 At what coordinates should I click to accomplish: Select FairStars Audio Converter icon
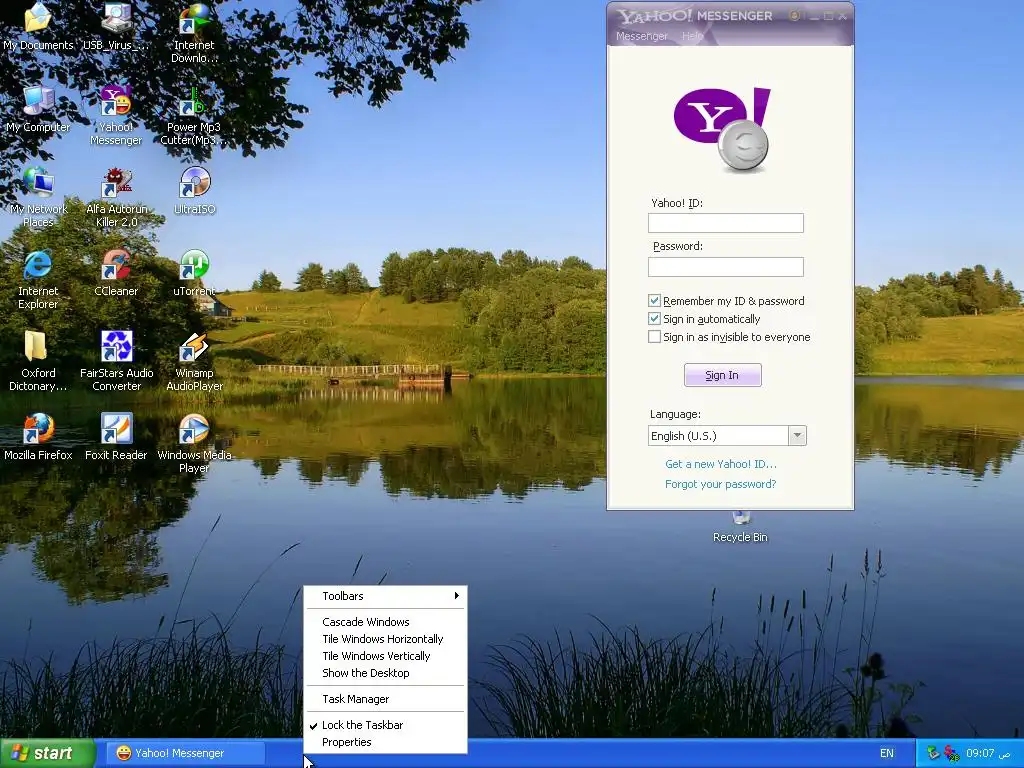(116, 360)
